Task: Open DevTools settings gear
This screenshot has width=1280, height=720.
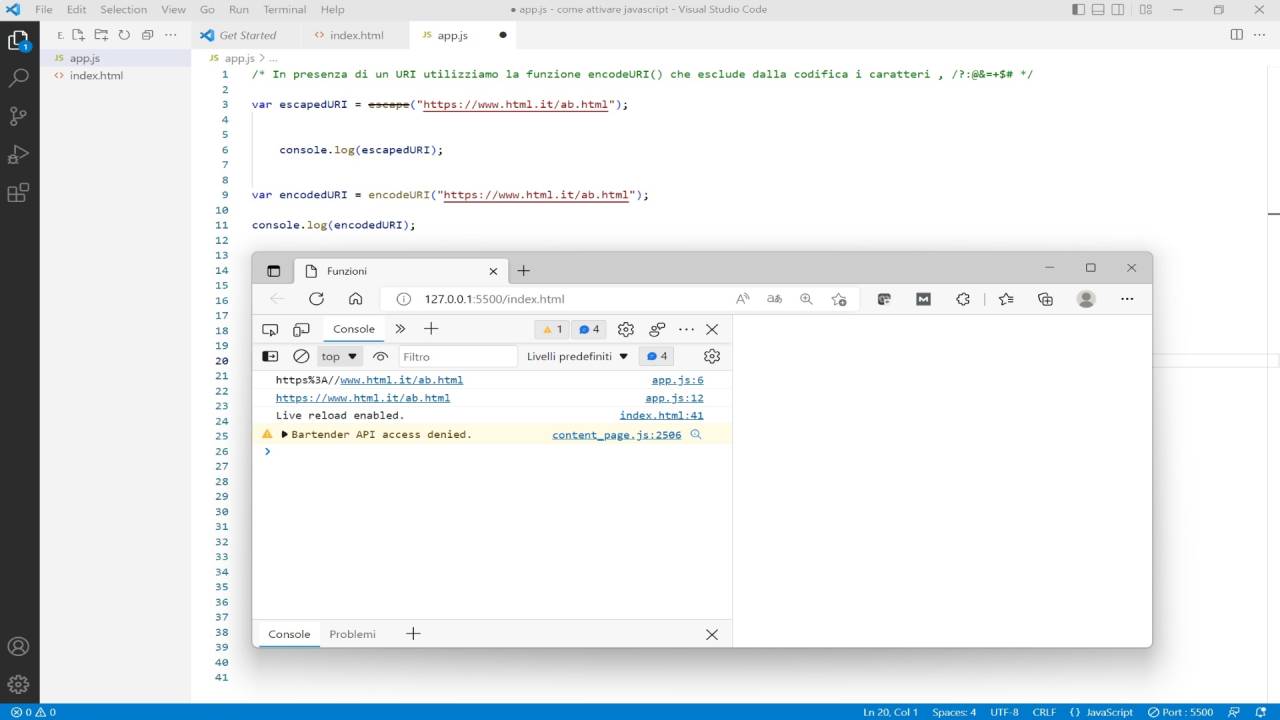Action: point(625,329)
